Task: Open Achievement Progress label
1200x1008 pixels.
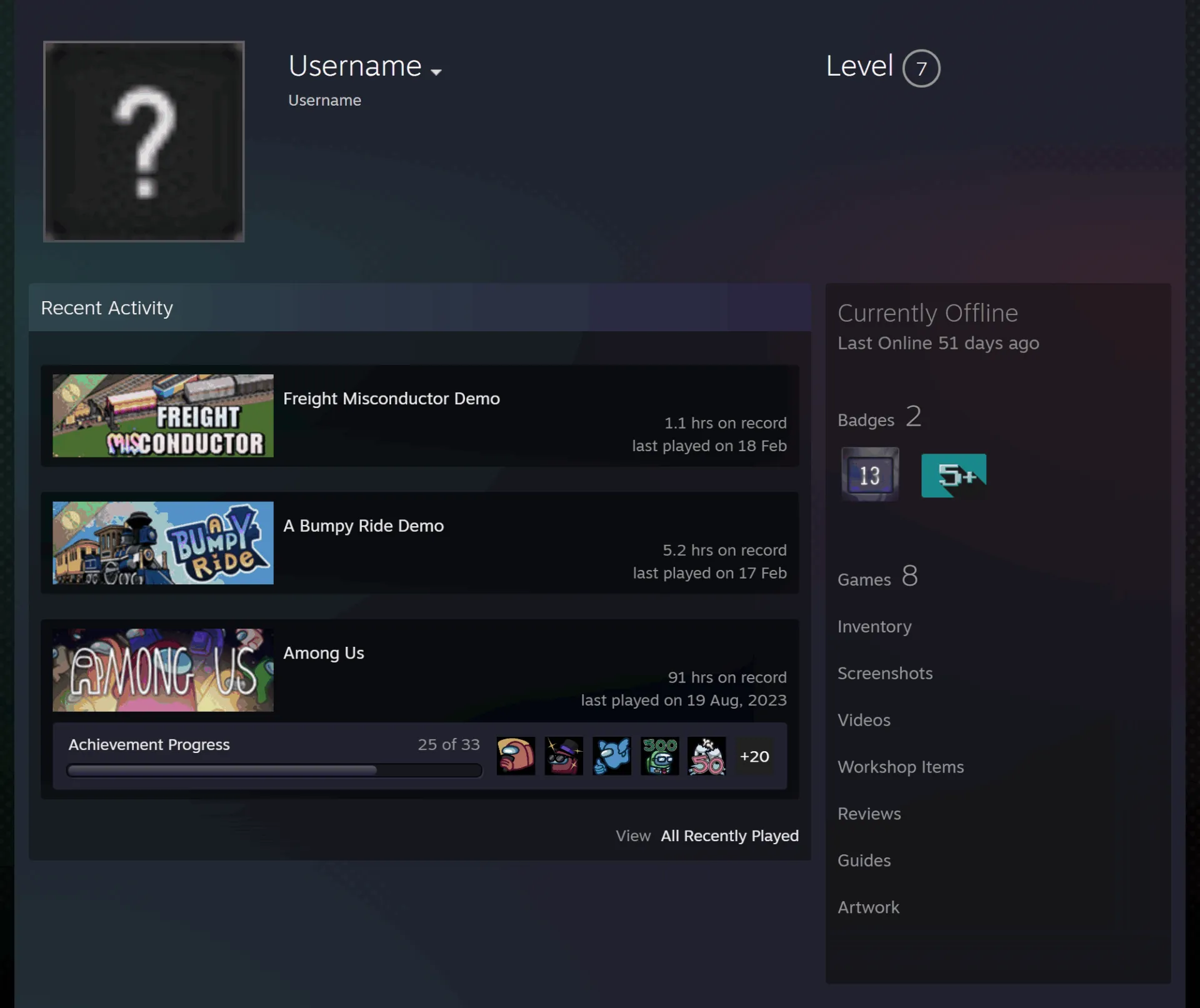Action: click(x=149, y=745)
